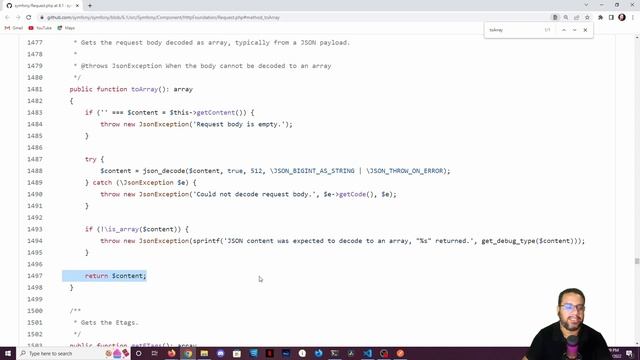This screenshot has height=360, width=640.
Task: Open Discord from the taskbar
Action: [220, 353]
